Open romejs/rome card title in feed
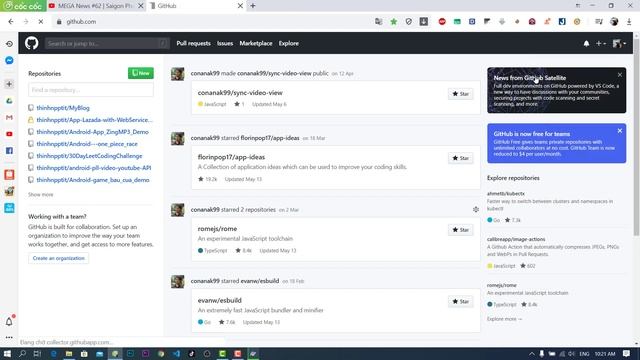Image resolution: width=640 pixels, height=360 pixels. click(x=217, y=229)
